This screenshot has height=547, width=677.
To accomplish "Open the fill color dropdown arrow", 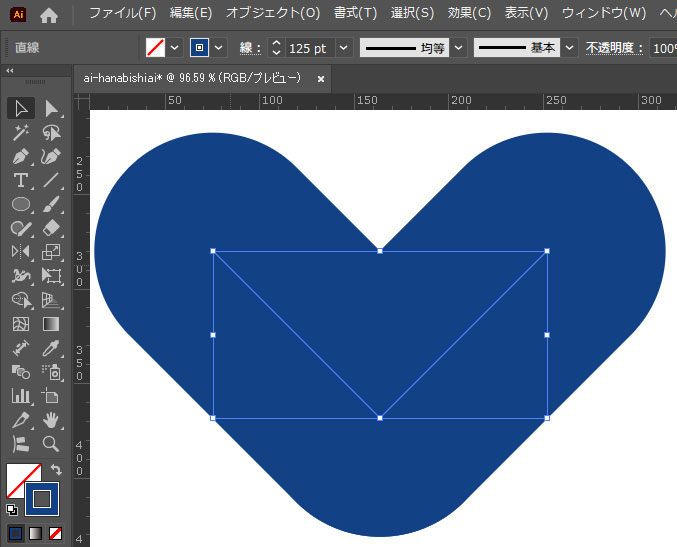I will (175, 48).
